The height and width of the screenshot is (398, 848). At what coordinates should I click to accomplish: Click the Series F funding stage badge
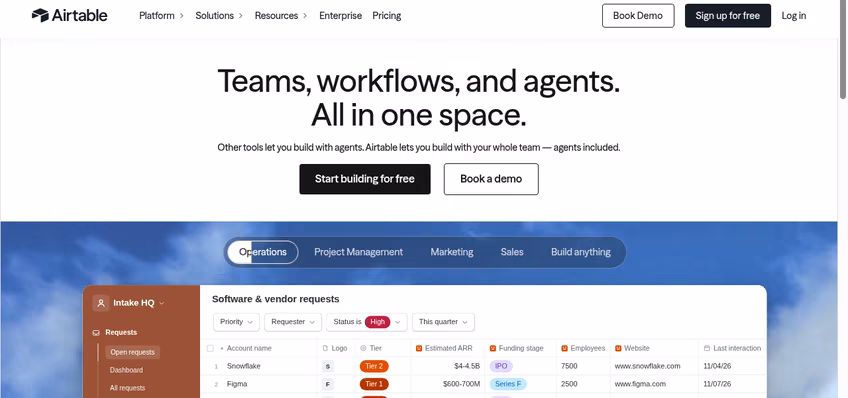[x=508, y=384]
